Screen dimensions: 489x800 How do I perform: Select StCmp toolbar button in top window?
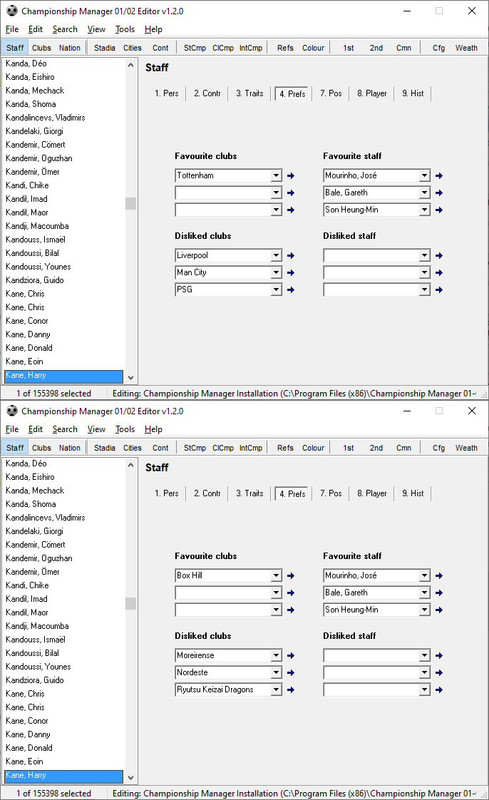[194, 48]
